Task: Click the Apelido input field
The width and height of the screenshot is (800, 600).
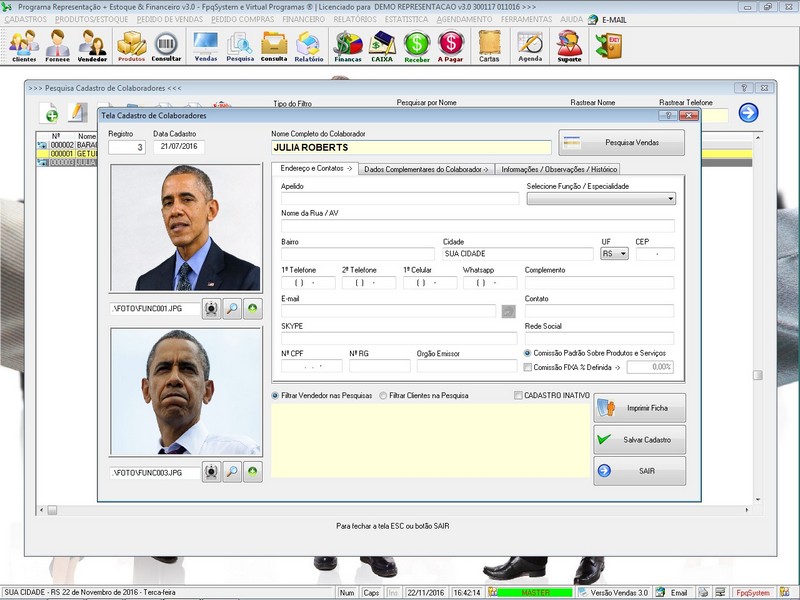Action: pyautogui.click(x=399, y=198)
